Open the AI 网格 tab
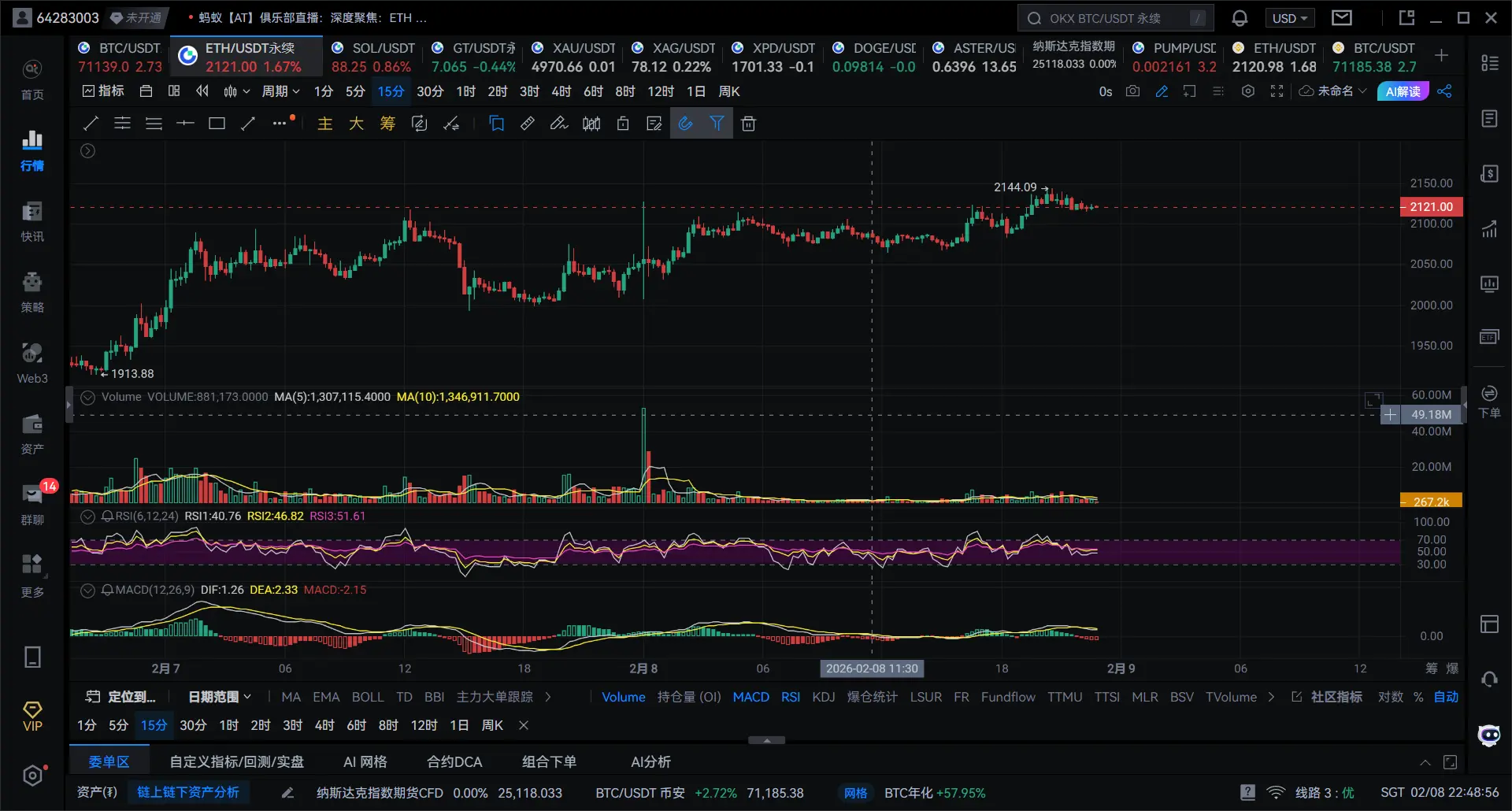 (365, 761)
